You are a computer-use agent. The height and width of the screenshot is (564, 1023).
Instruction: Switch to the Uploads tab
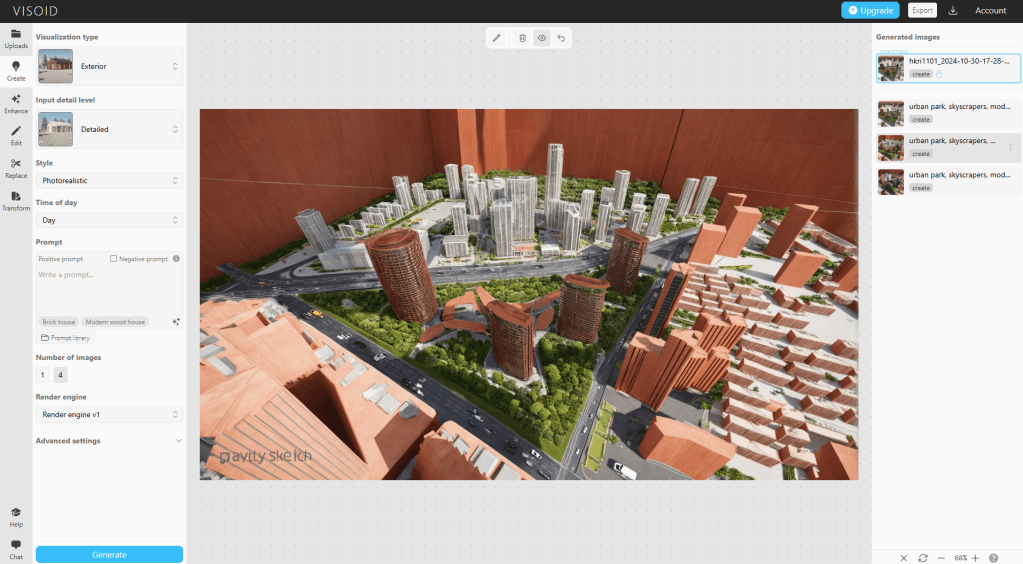coord(16,39)
